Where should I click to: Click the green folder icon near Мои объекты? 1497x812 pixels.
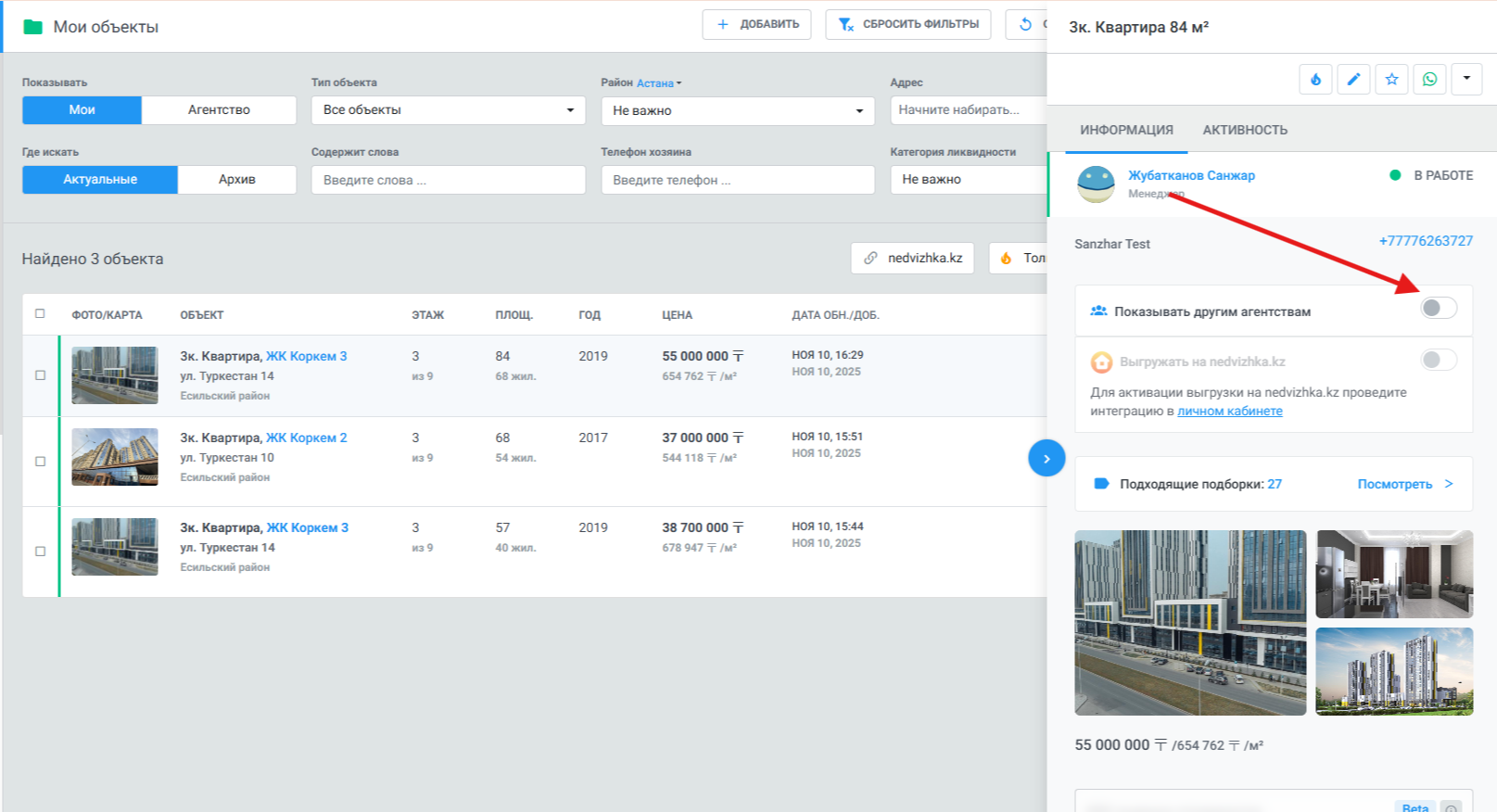pos(33,27)
